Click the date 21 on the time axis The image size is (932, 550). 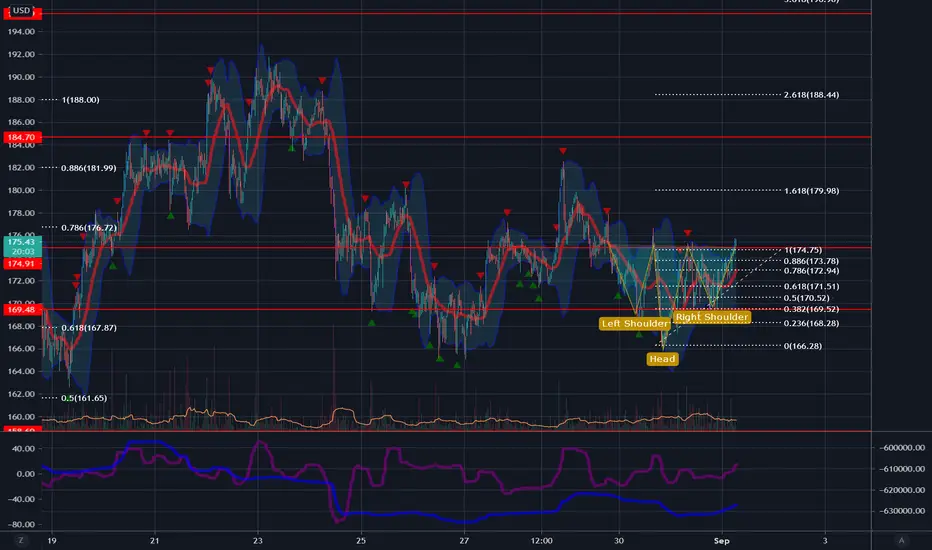click(x=155, y=540)
